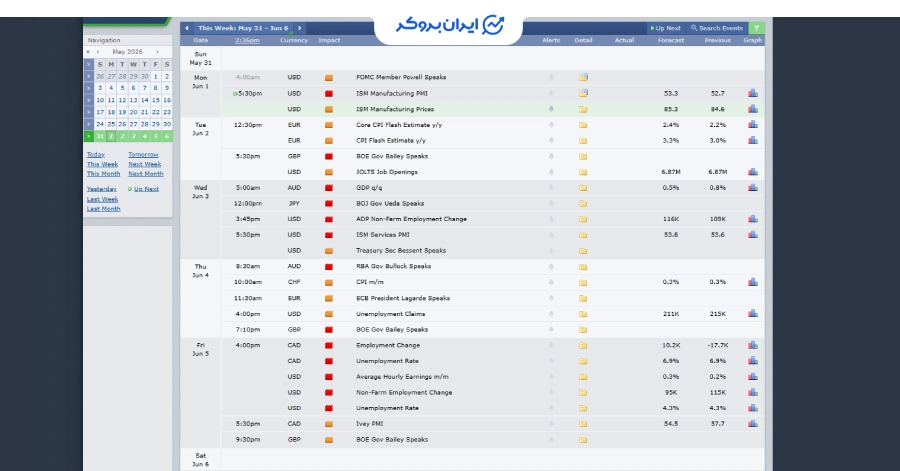Open detail folder for ECB President Lagarde Speaks
Image resolution: width=900 pixels, height=471 pixels.
pos(583,298)
